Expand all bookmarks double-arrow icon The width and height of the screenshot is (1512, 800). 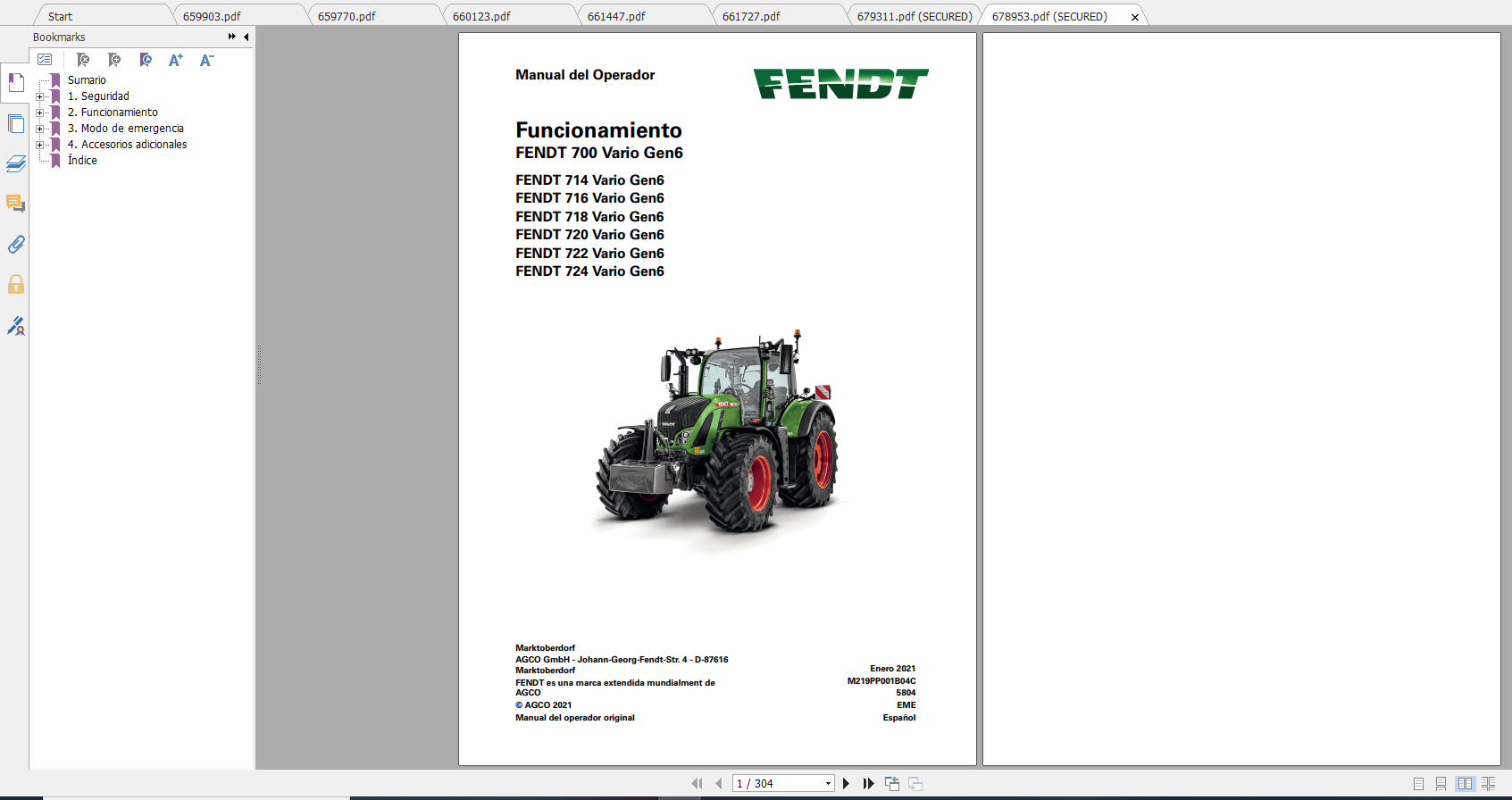(x=232, y=37)
